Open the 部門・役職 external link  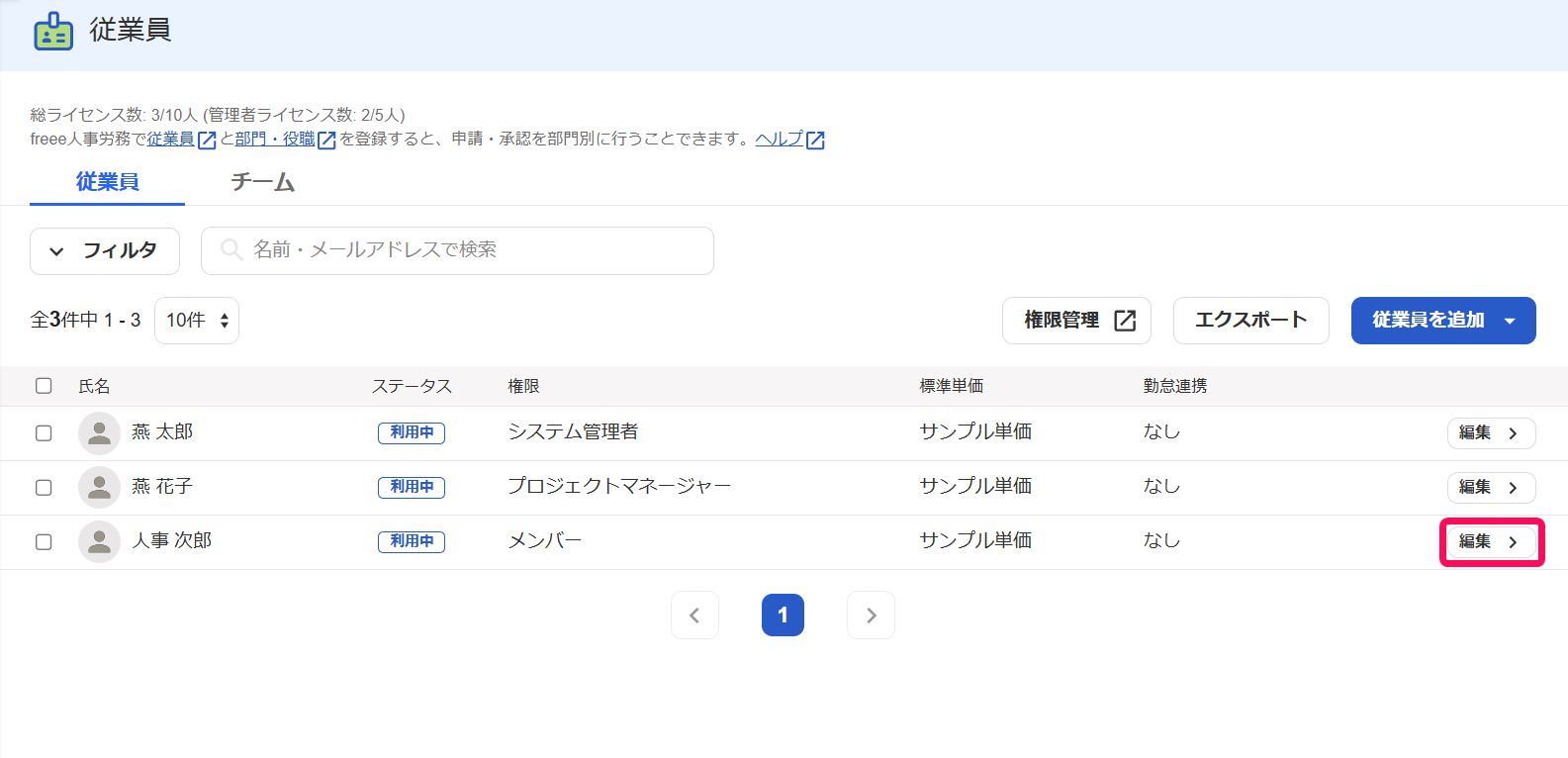pyautogui.click(x=285, y=140)
